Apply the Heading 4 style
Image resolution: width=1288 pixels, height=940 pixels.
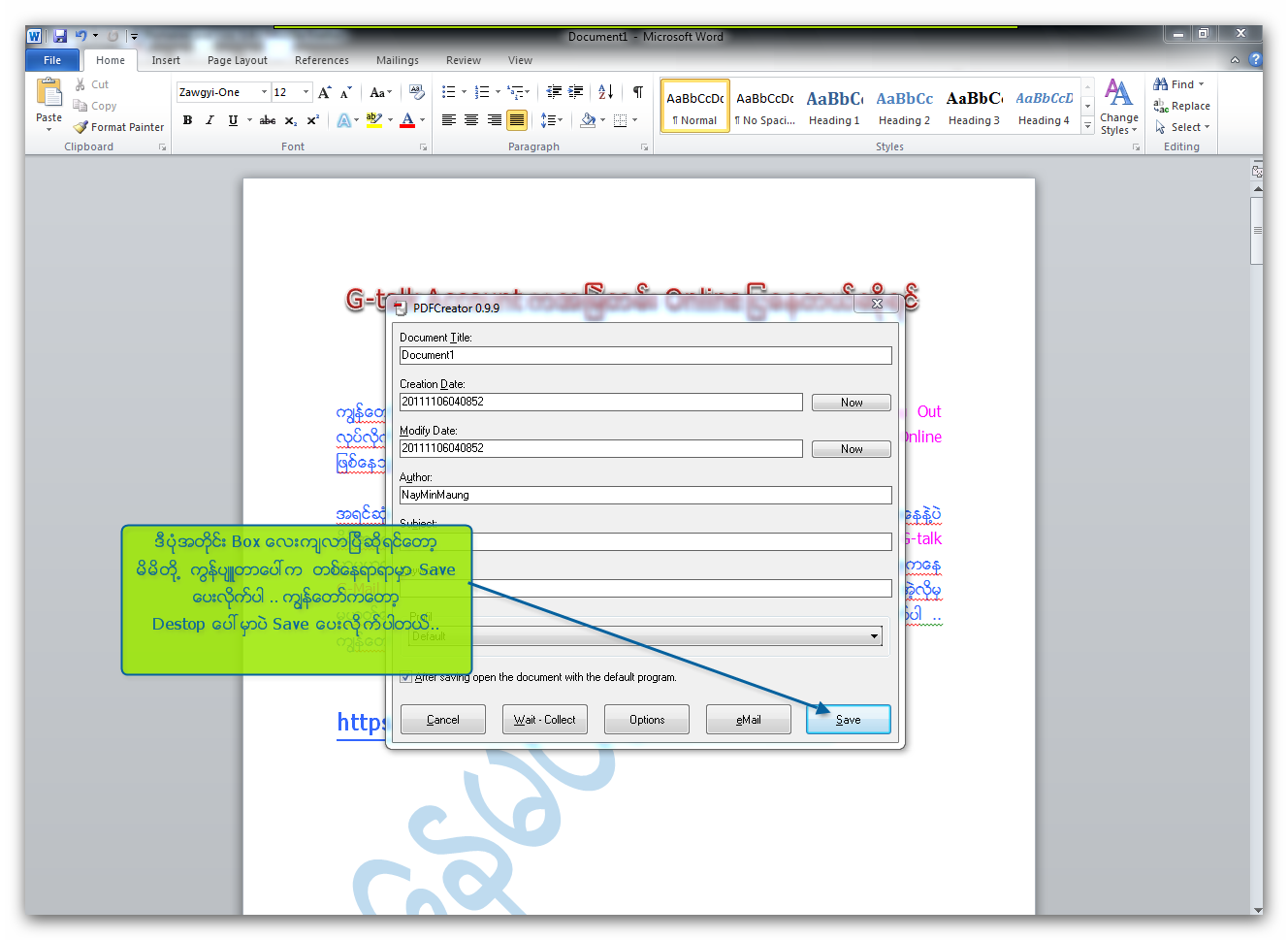click(x=1045, y=106)
